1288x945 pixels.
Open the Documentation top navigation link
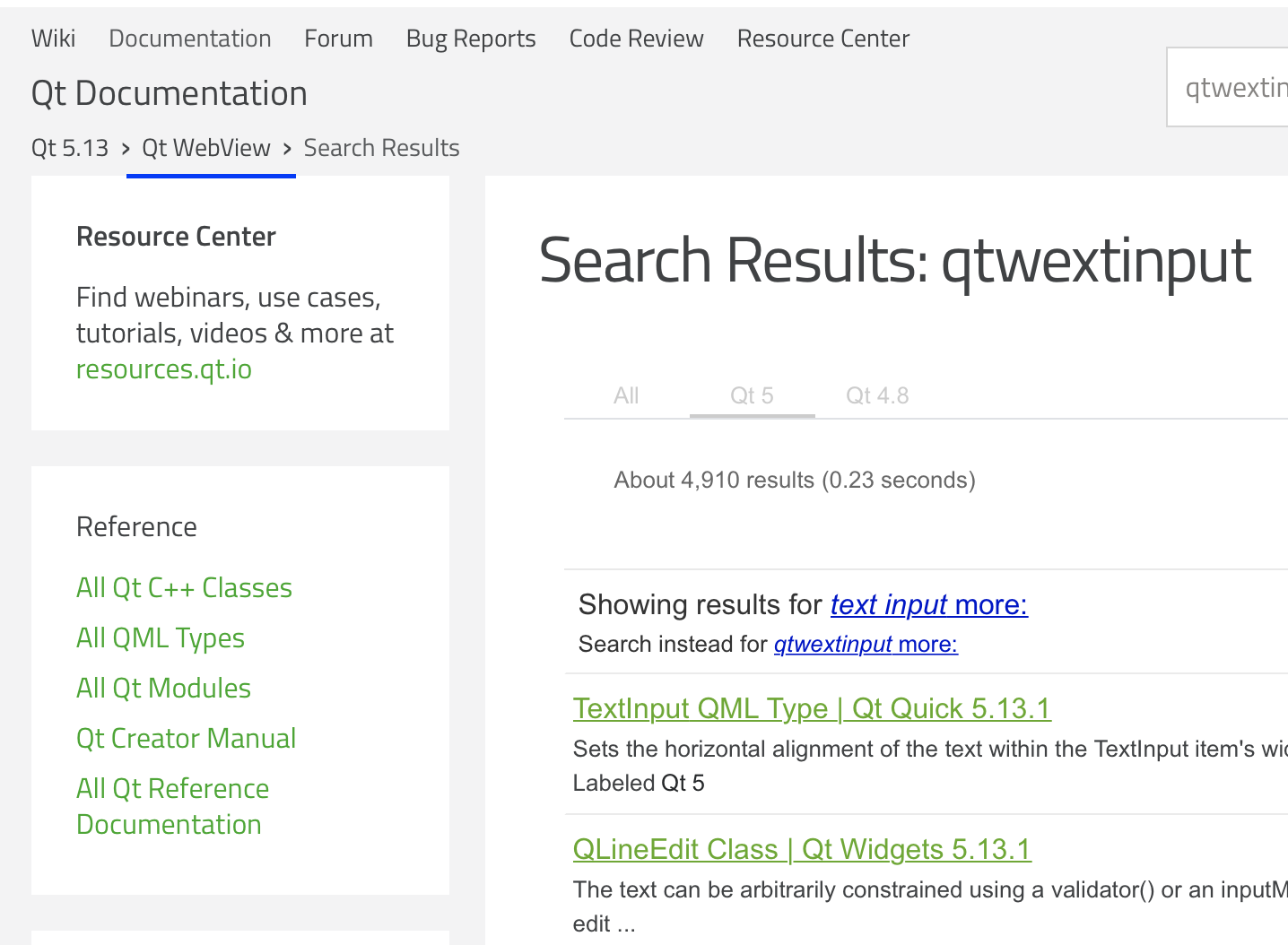(190, 39)
